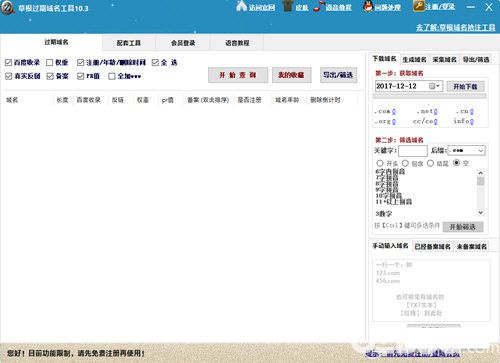Select the 包含 radio button
500x363 pixels.
(405, 163)
